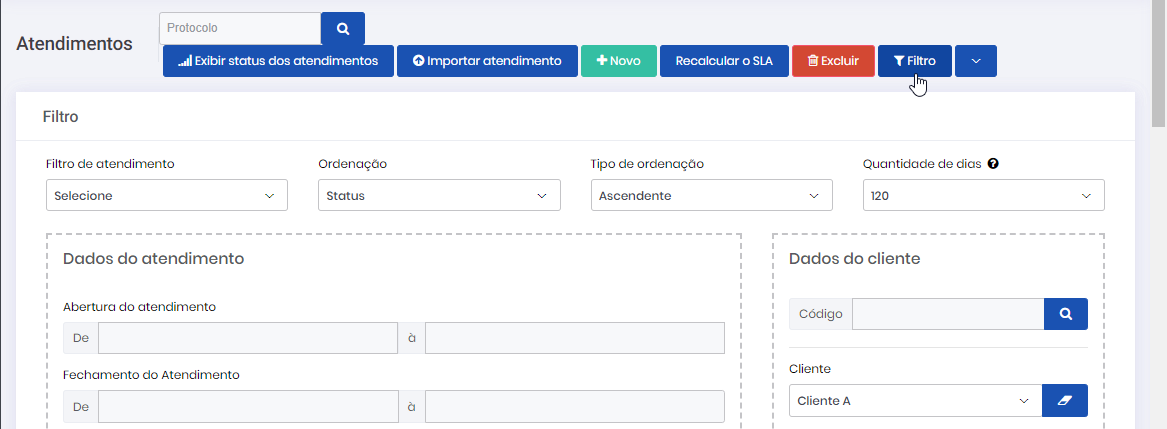The height and width of the screenshot is (429, 1167).
Task: Click Abertura do atendimento 'De' date field
Action: click(248, 339)
